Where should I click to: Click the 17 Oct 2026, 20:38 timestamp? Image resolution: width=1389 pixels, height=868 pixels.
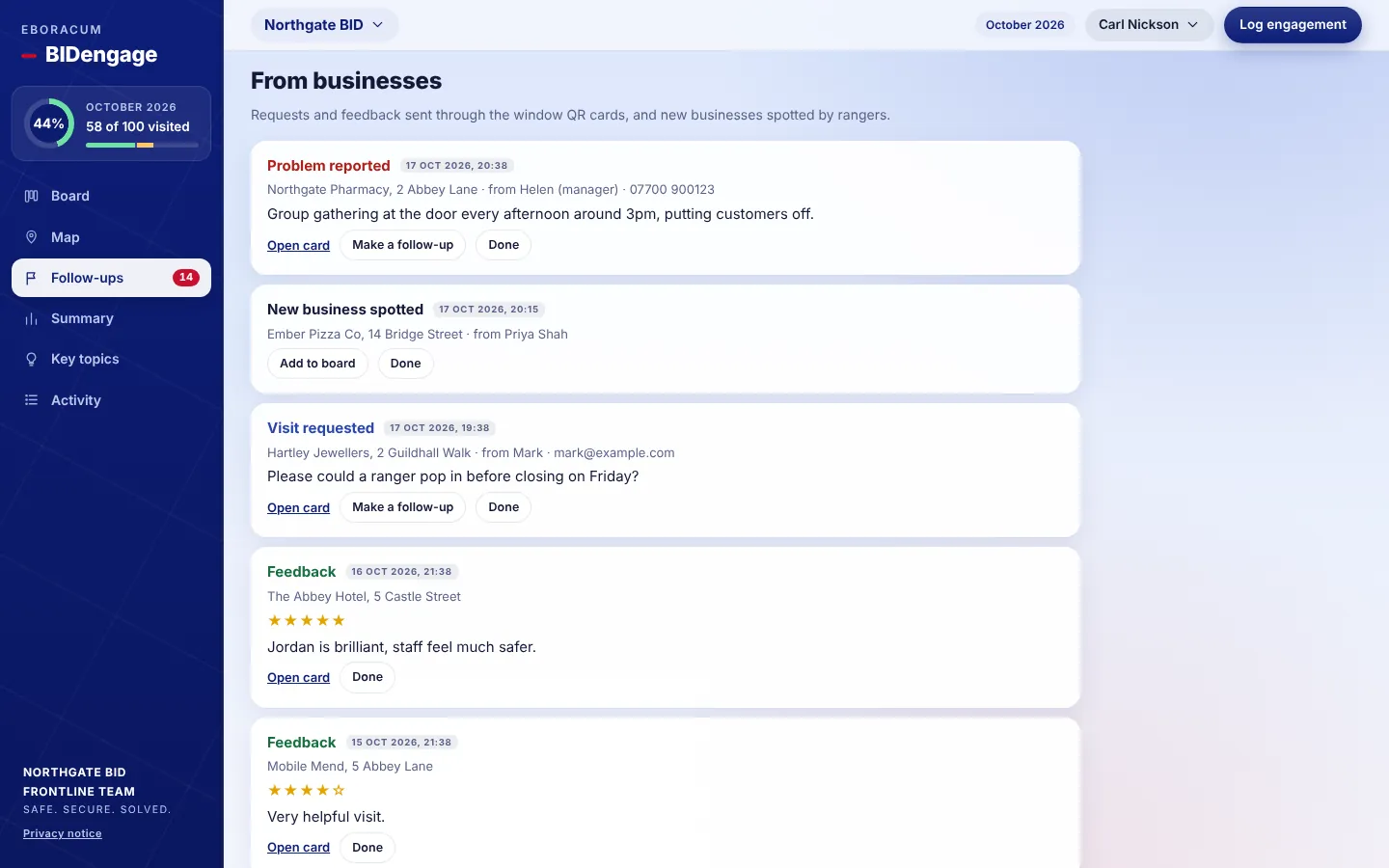click(x=456, y=166)
